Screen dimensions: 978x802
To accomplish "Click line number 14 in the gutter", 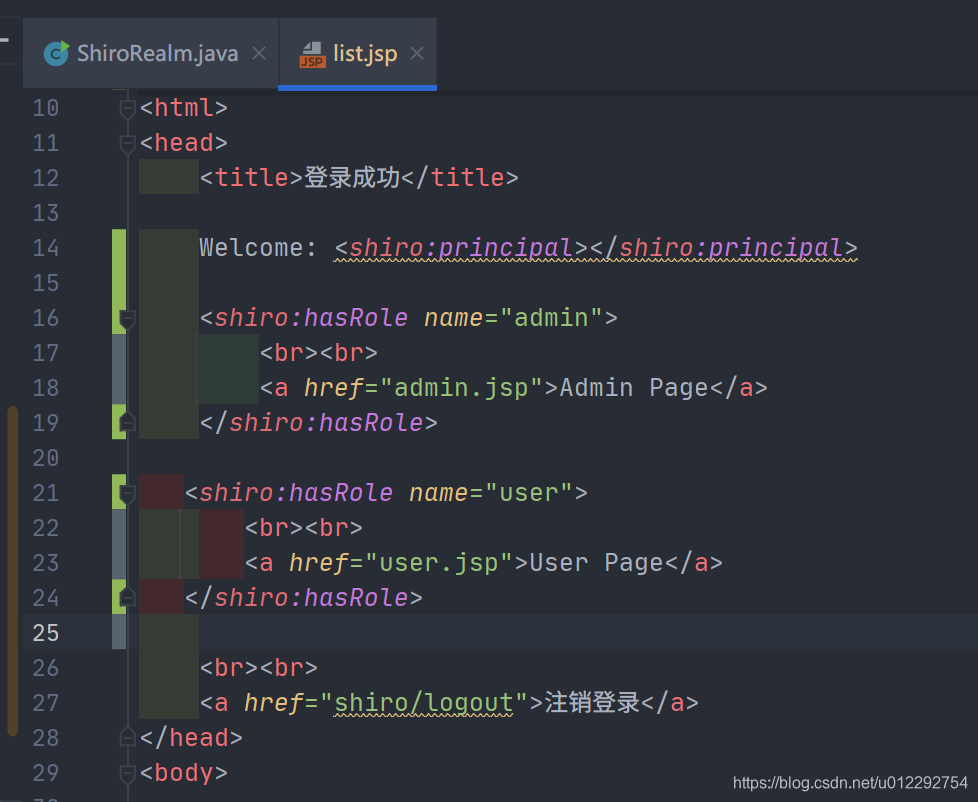I will [x=46, y=248].
